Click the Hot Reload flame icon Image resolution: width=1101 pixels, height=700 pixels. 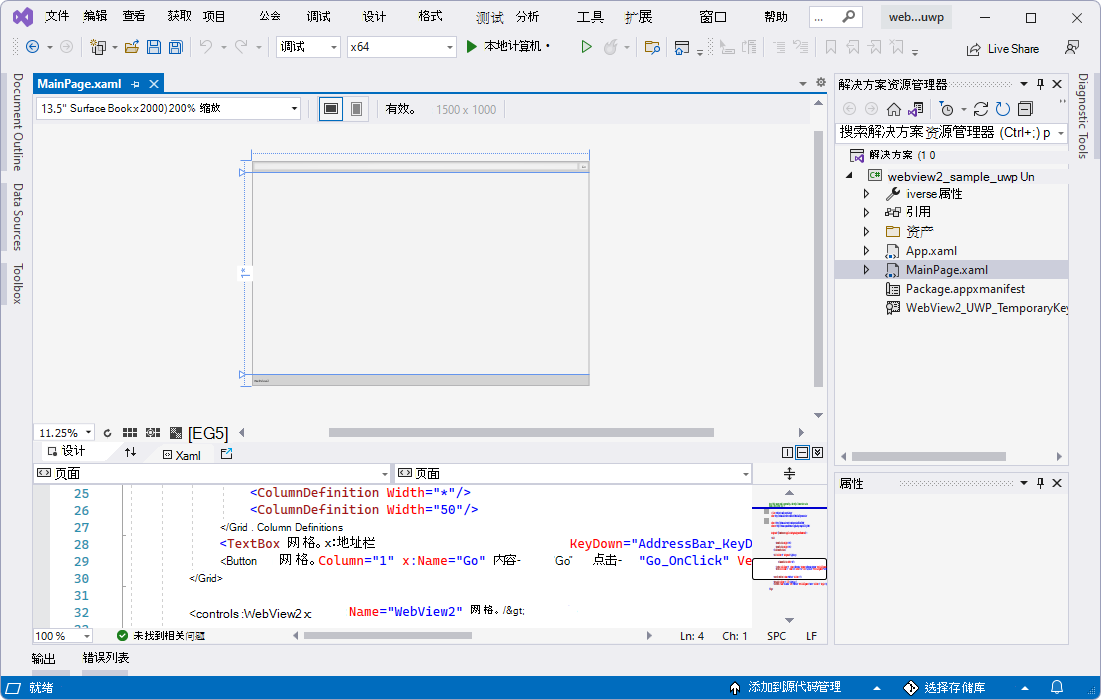[x=611, y=47]
